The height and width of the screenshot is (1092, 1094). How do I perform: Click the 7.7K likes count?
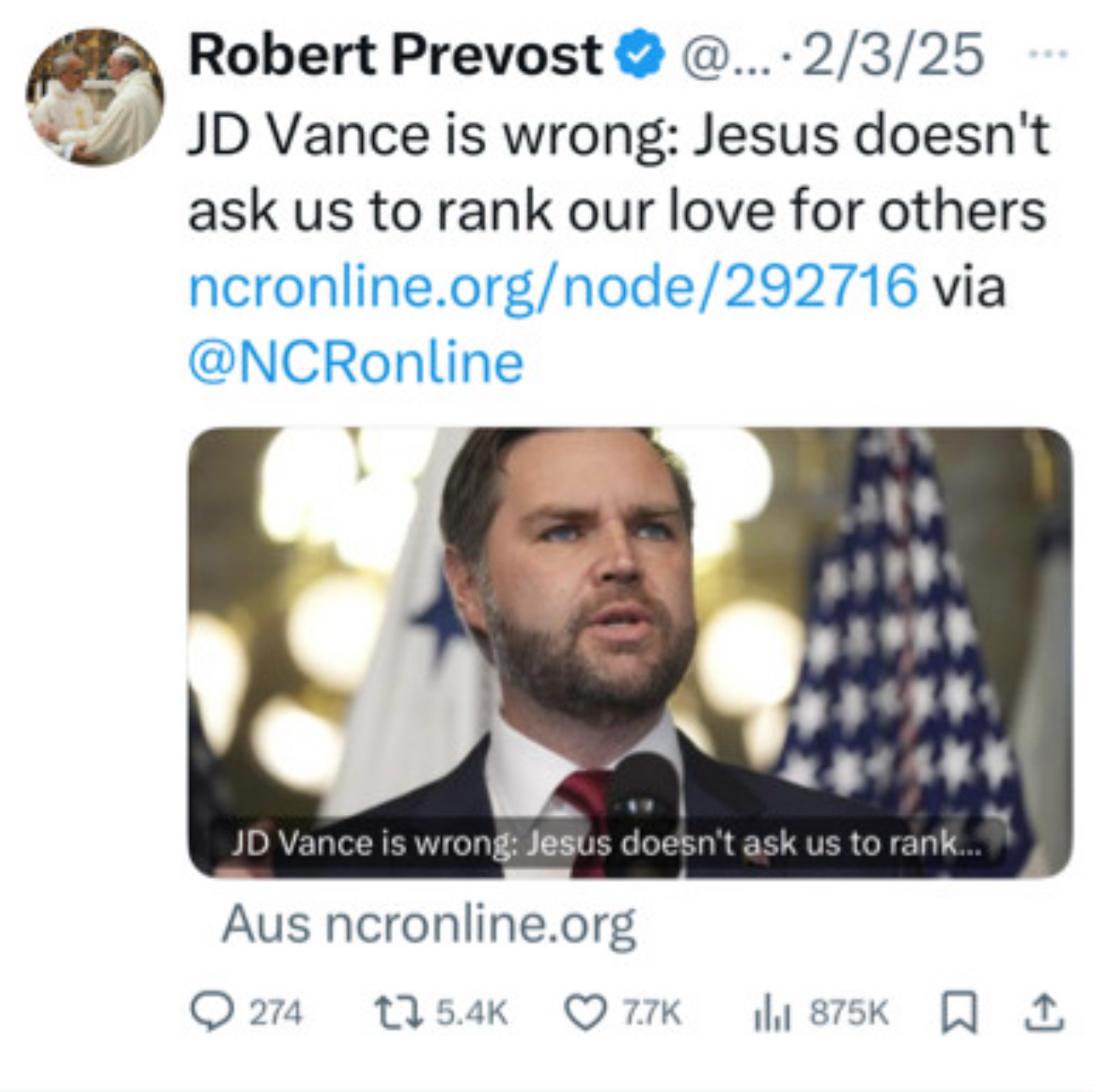tap(651, 1012)
